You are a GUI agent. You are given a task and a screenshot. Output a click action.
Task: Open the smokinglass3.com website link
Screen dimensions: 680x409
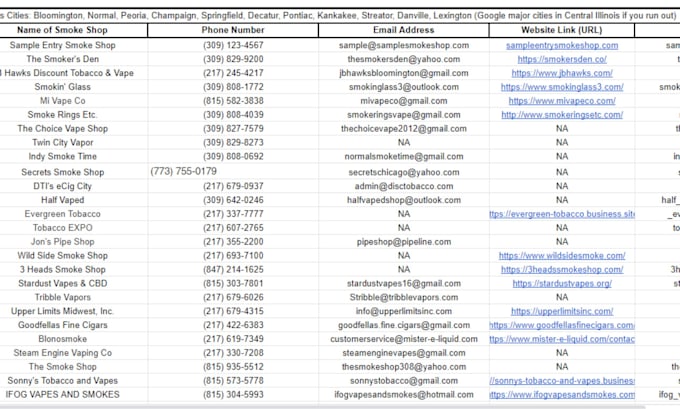pos(562,87)
